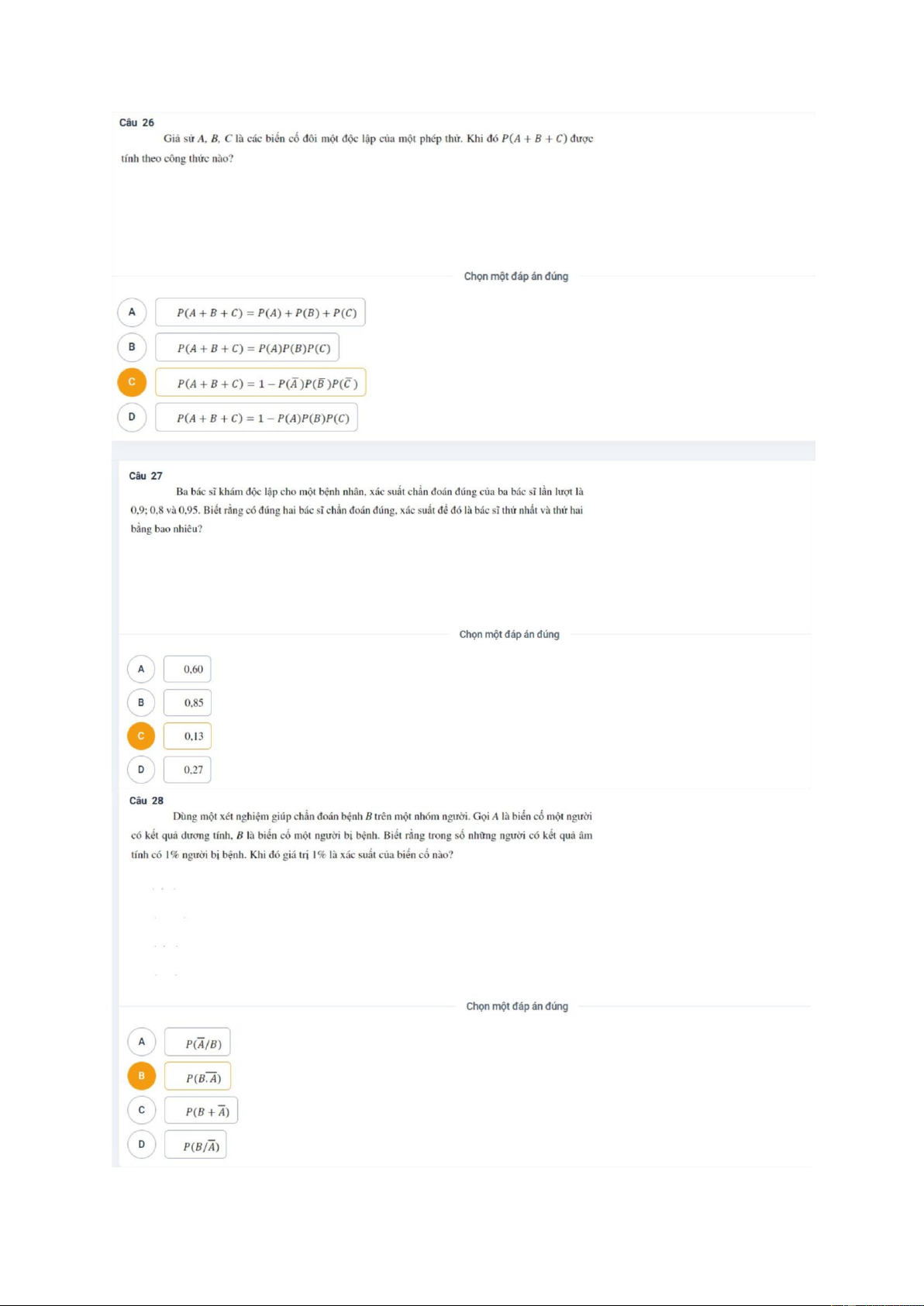Select radio circle D in Câu 27
Image resolution: width=924 pixels, height=1306 pixels.
[x=141, y=770]
